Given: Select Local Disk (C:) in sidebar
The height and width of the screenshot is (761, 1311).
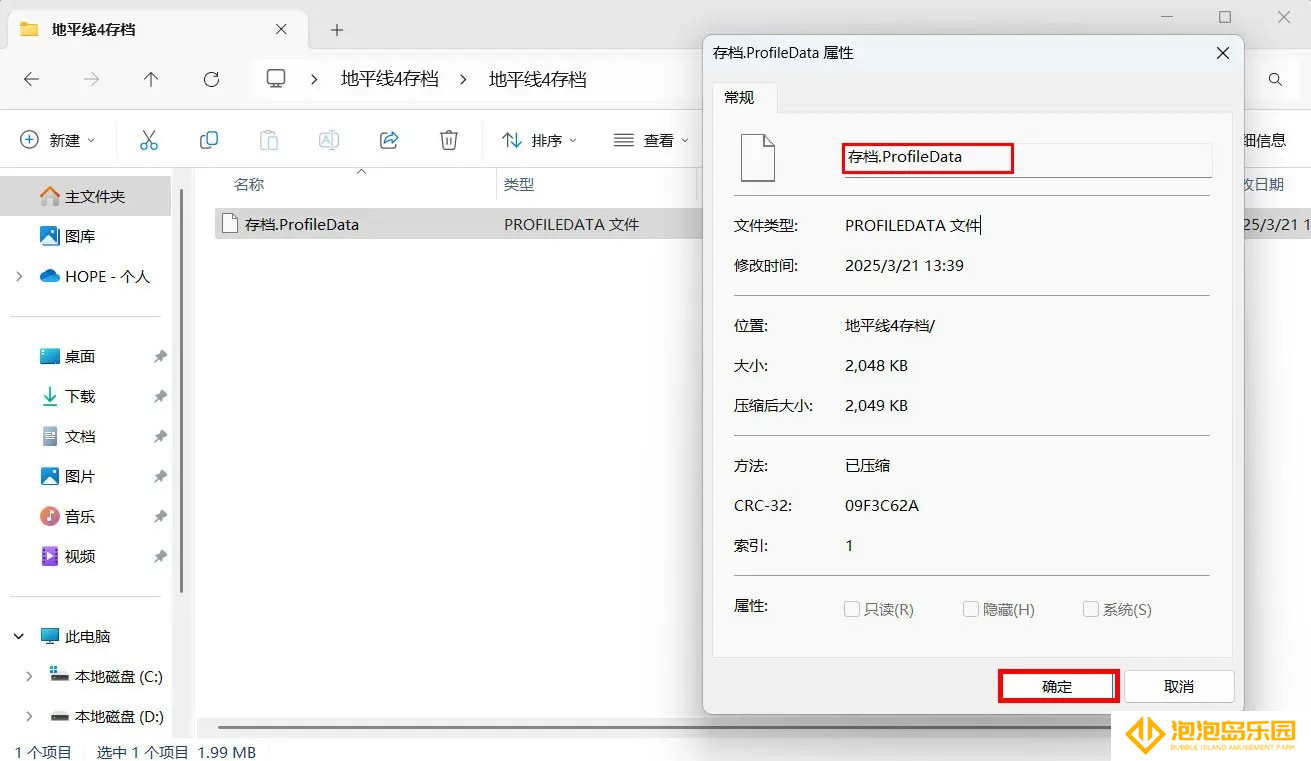Looking at the screenshot, I should 106,676.
